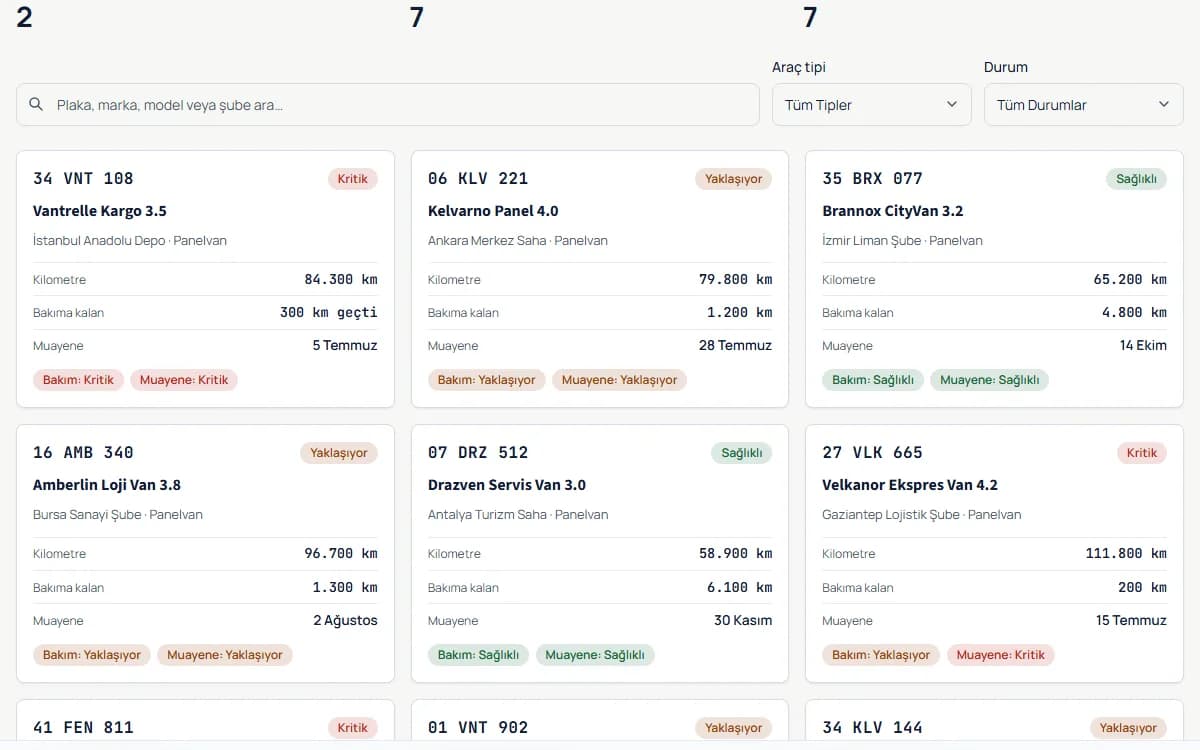Open the Brannox CityVan 3.2 card

point(994,279)
